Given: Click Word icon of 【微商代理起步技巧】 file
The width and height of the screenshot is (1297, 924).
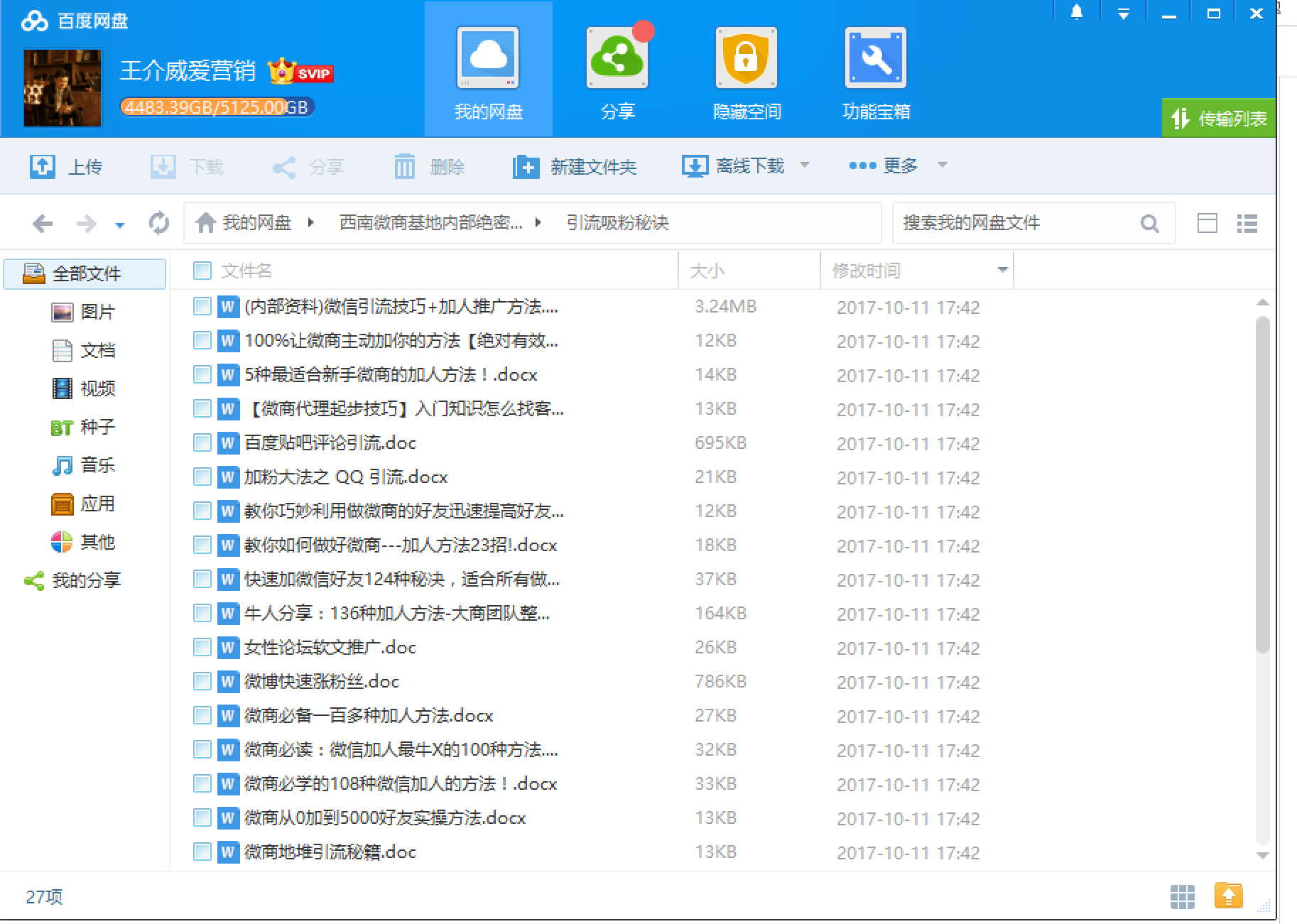Looking at the screenshot, I should click(227, 408).
